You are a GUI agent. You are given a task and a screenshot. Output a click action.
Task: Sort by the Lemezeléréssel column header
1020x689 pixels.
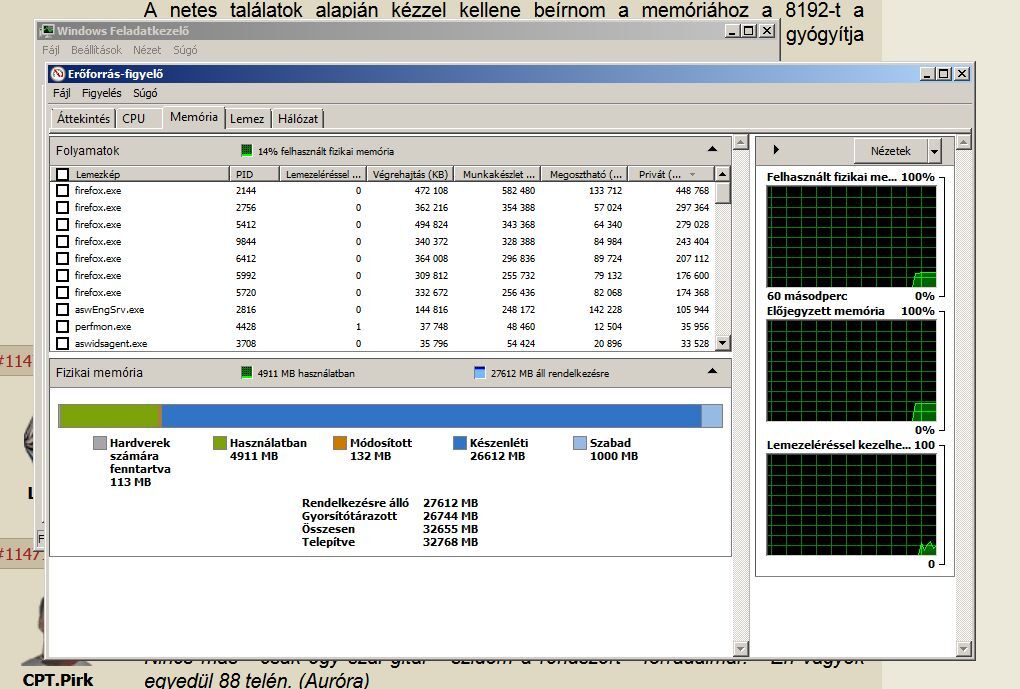click(x=323, y=174)
